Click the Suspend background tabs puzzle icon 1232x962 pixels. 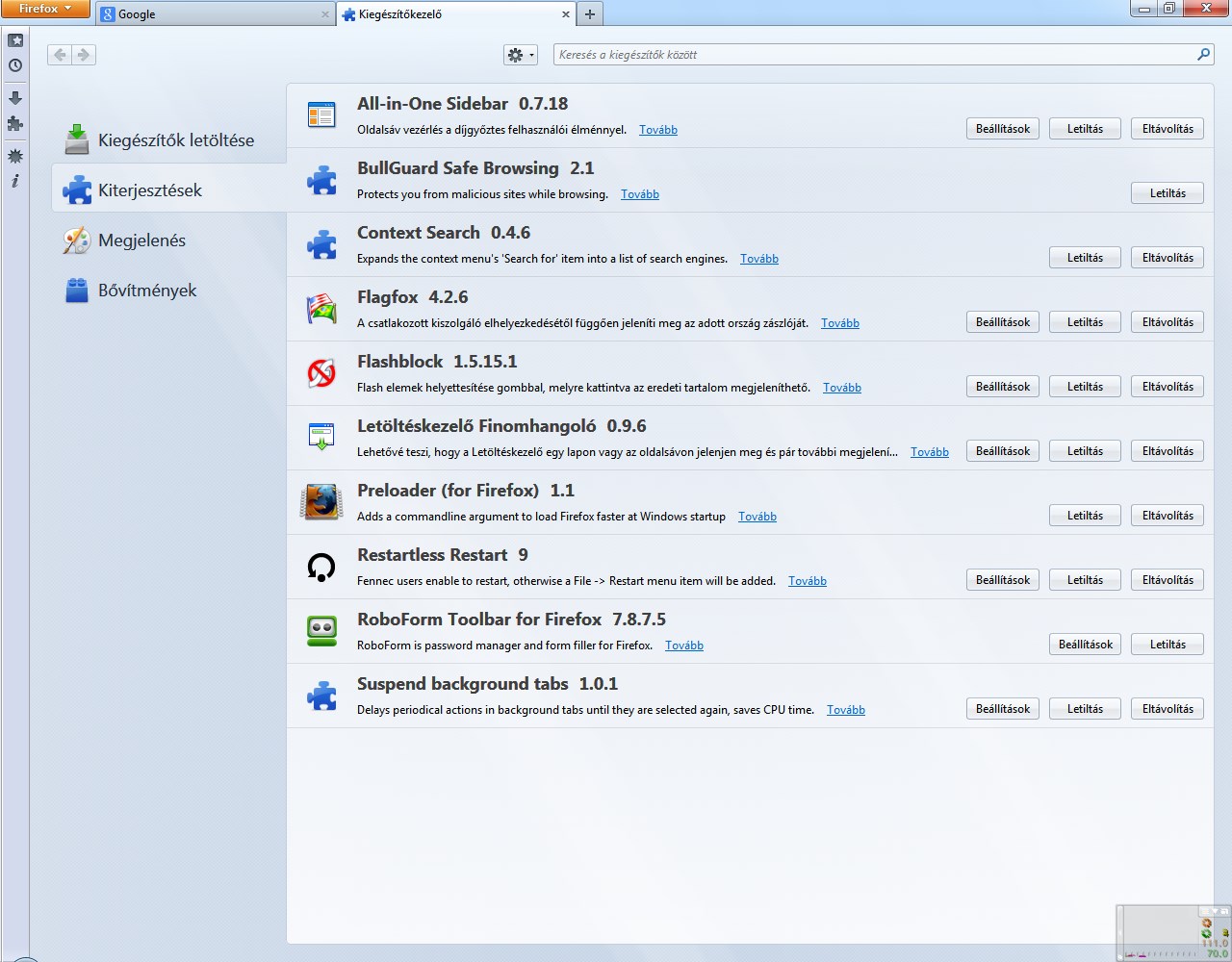click(x=321, y=696)
